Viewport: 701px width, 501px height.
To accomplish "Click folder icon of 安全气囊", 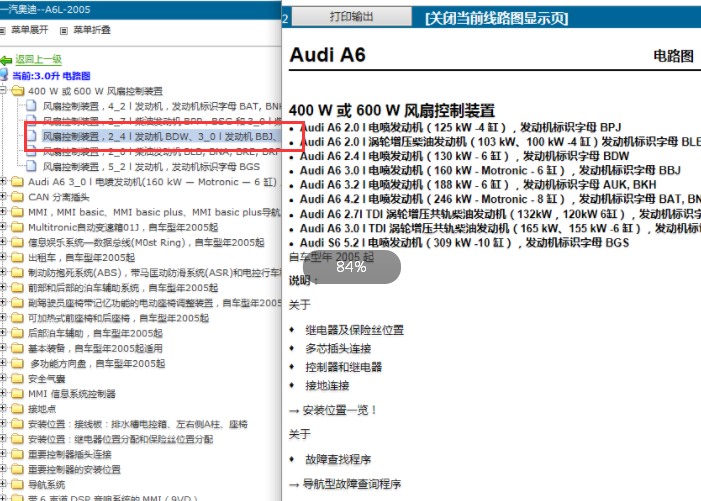I will (x=17, y=379).
